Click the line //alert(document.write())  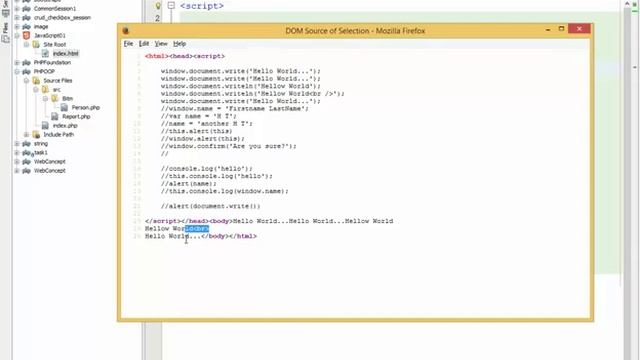(x=210, y=206)
